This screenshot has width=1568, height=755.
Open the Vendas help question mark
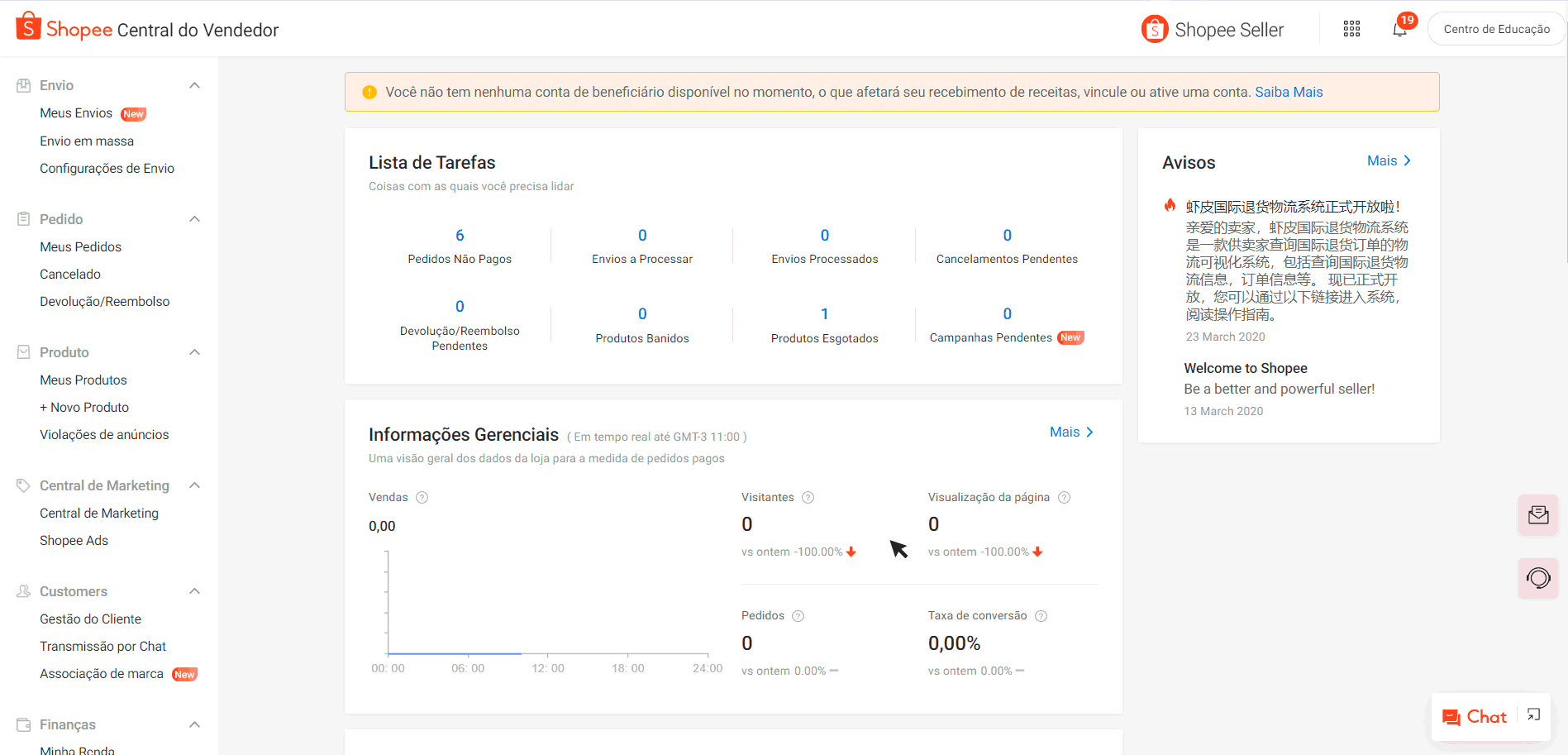click(422, 497)
